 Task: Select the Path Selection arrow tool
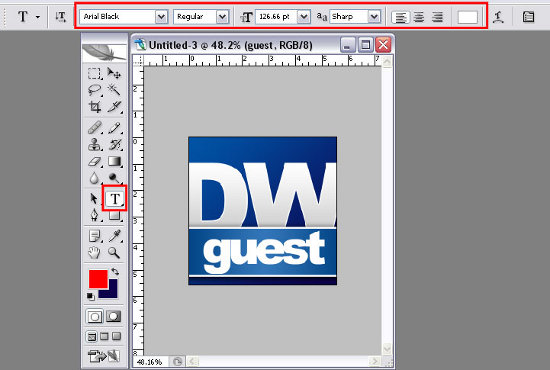pos(94,199)
